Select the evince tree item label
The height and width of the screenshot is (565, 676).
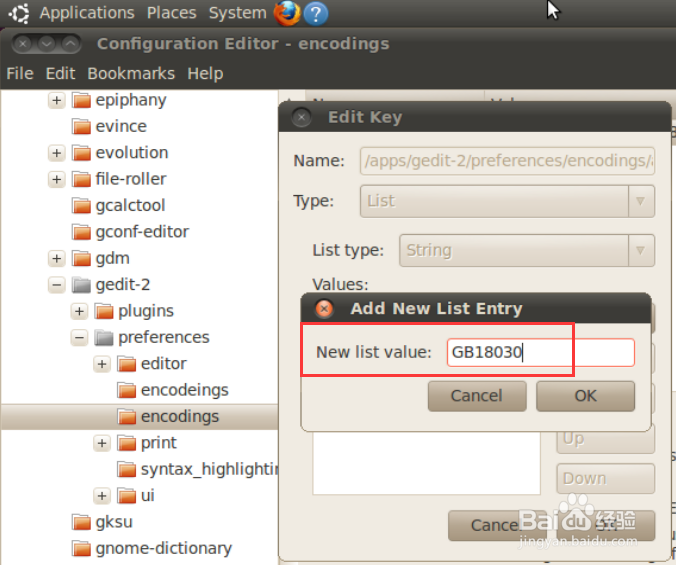coord(121,126)
